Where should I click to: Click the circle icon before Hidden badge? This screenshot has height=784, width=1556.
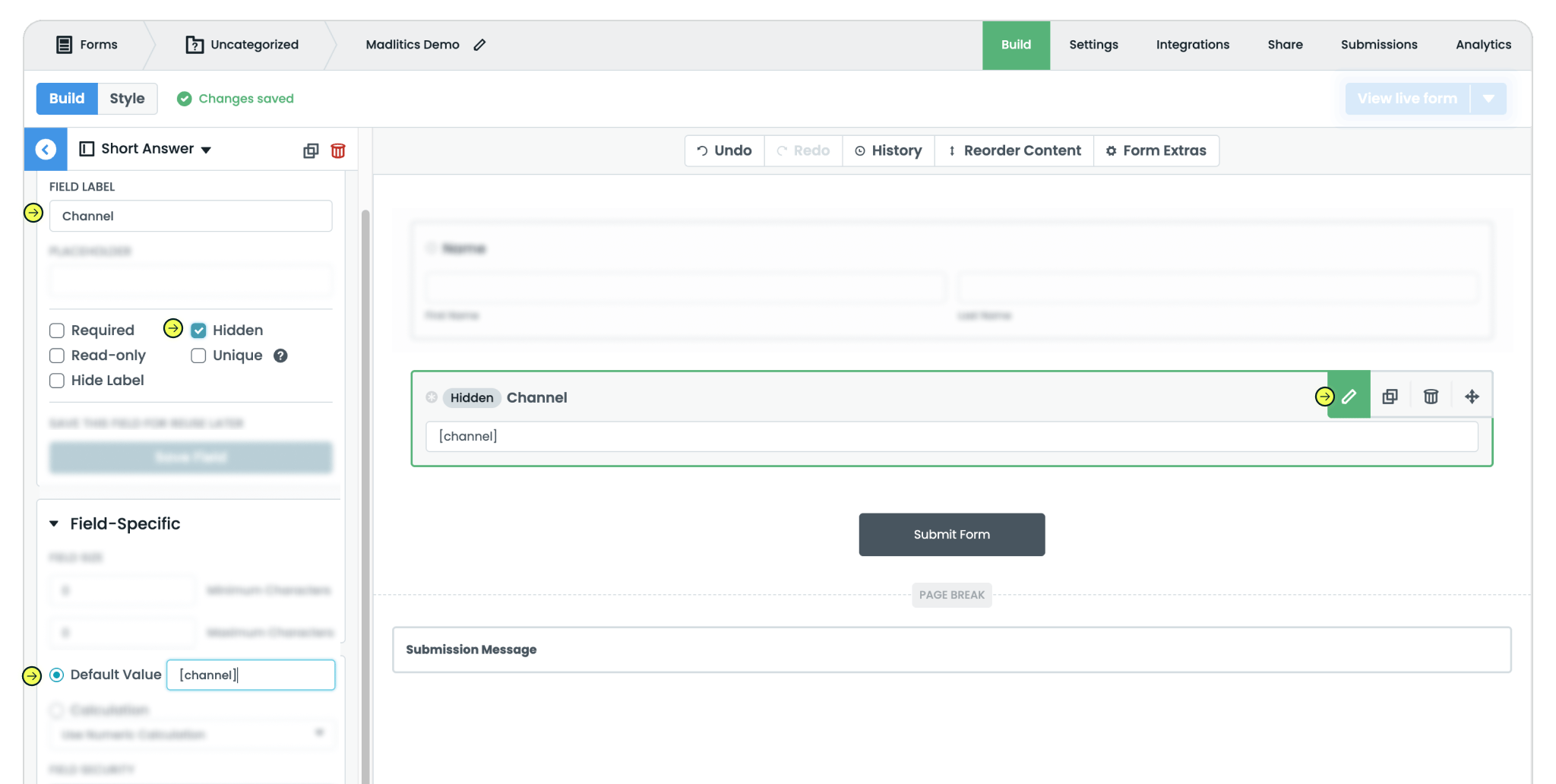[x=432, y=397]
